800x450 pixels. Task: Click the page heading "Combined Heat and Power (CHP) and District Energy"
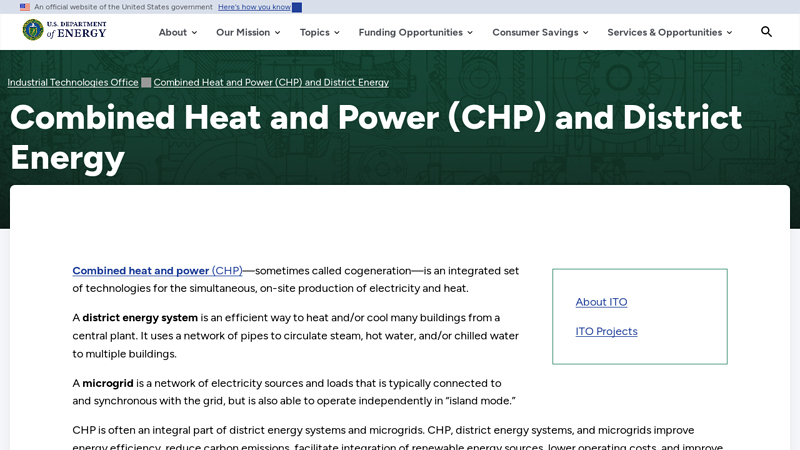376,137
